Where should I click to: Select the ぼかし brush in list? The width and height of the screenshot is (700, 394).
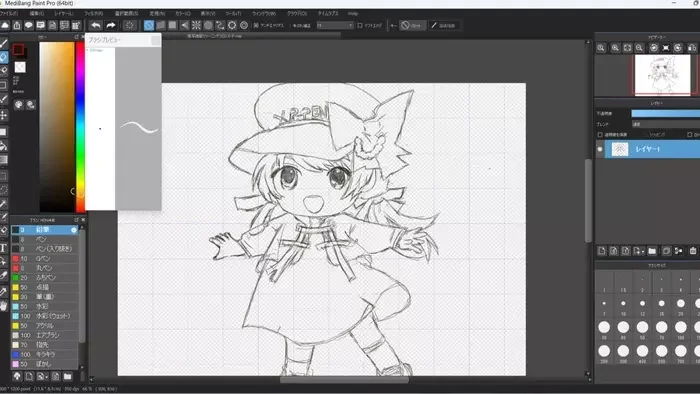point(45,364)
